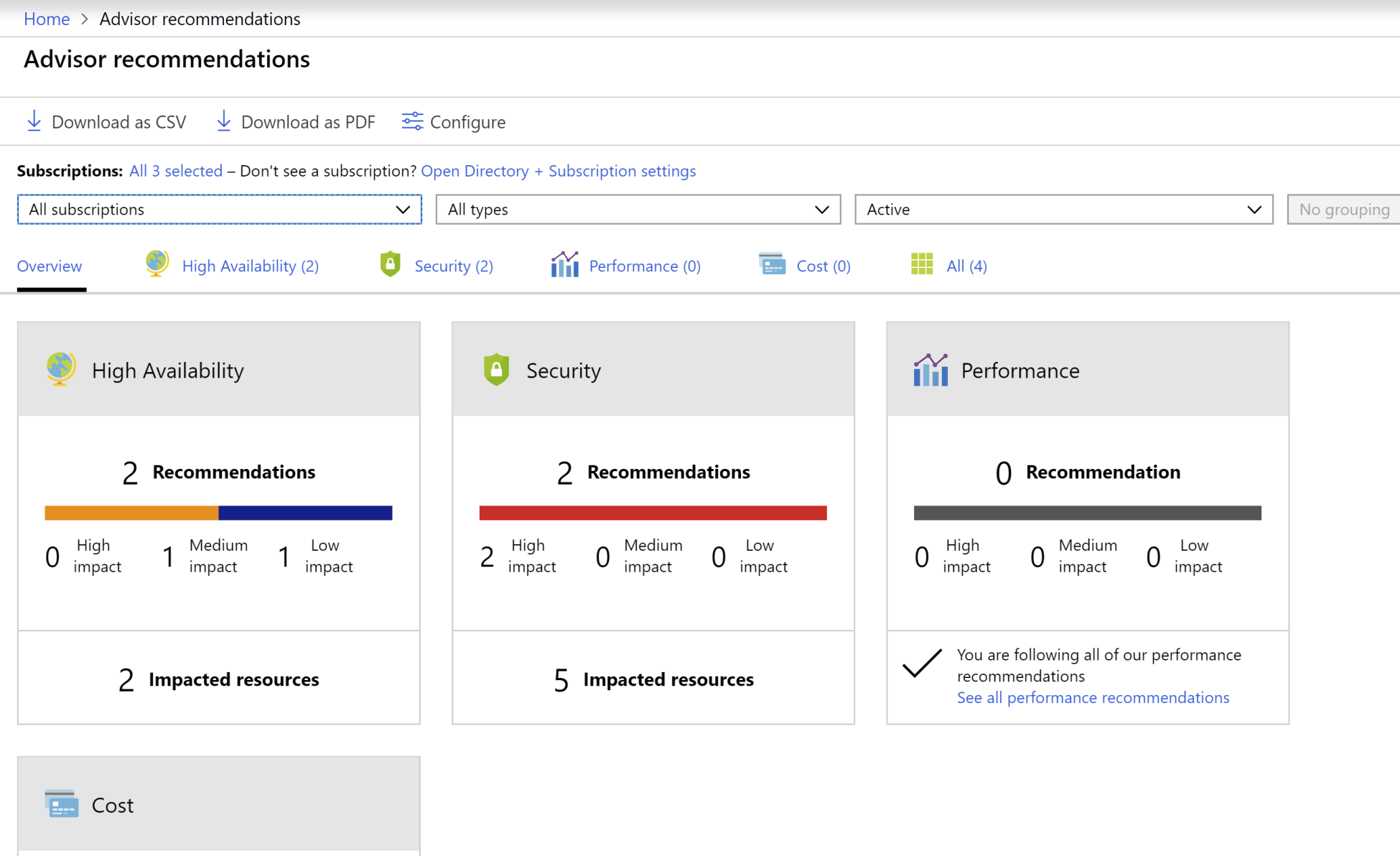Click the Download as CSV arrow icon
Image resolution: width=1400 pixels, height=856 pixels.
coord(34,121)
